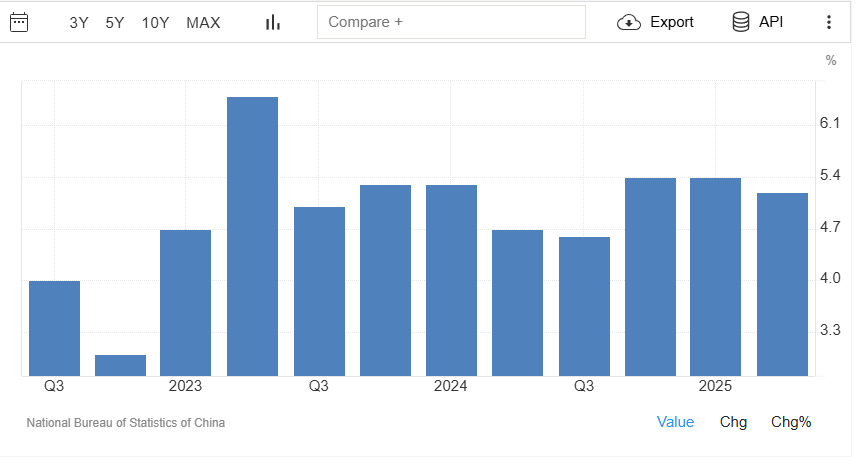The width and height of the screenshot is (856, 475).
Task: Open the calendar date range picker
Action: click(x=19, y=22)
